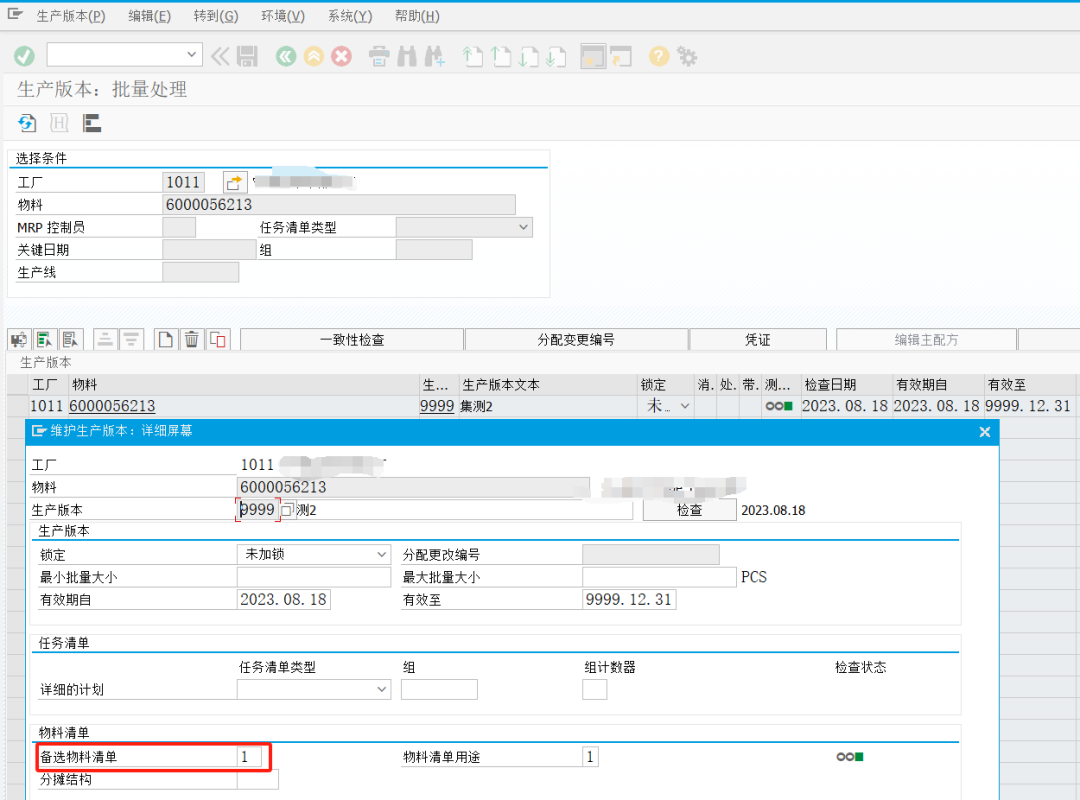
Task: Click the create new row icon
Action: tap(165, 339)
